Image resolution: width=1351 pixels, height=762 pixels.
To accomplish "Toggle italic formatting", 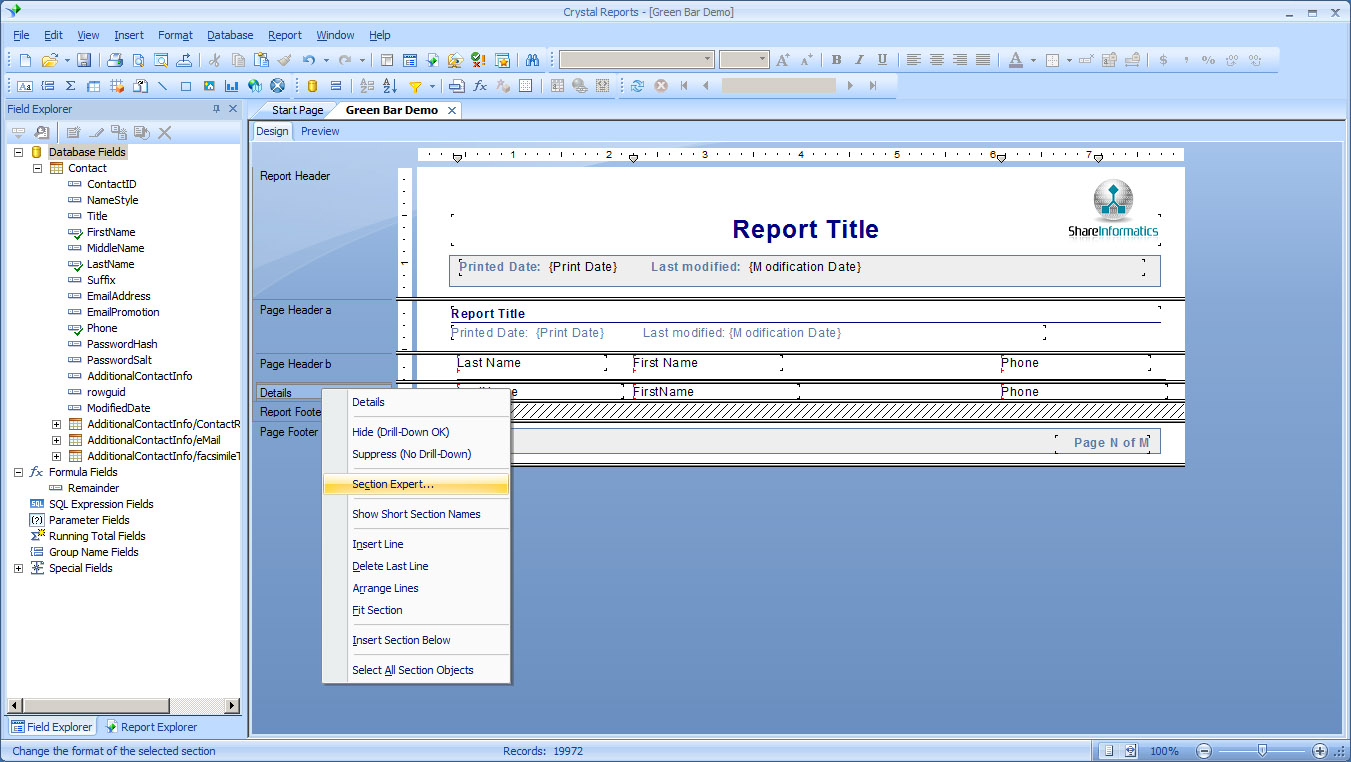I will coord(859,59).
